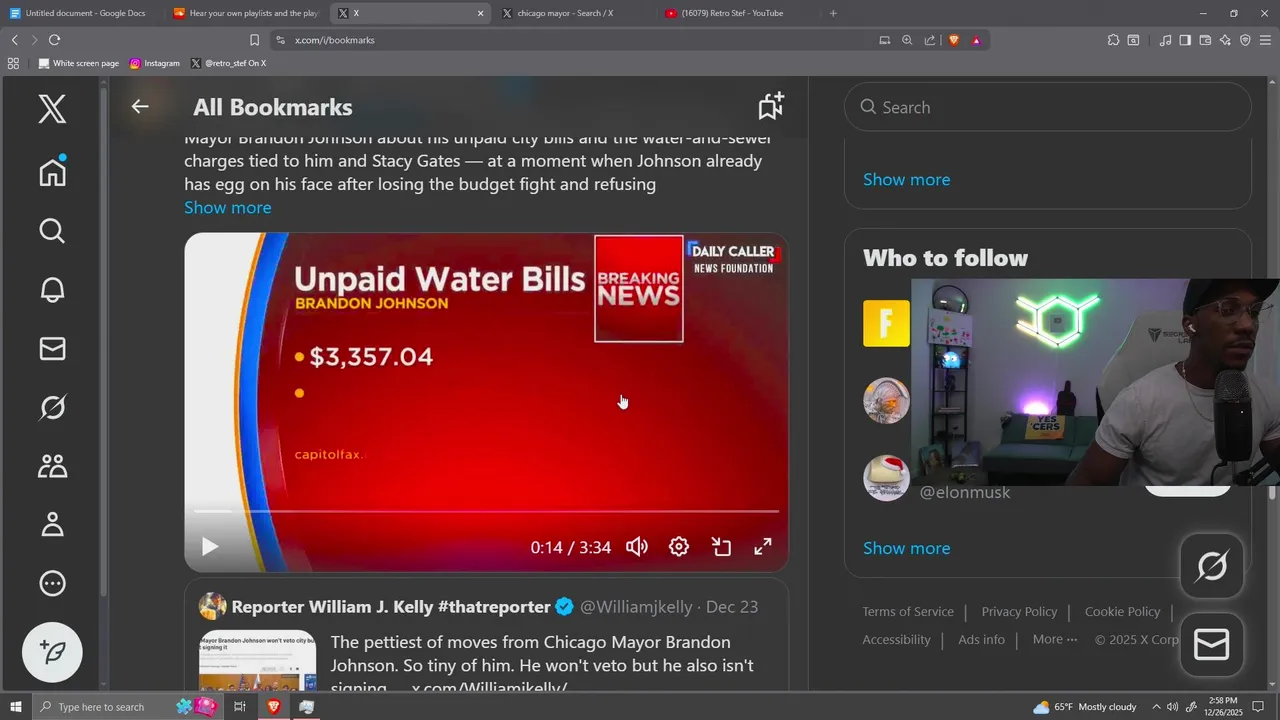Navigate browser back
Screen dimensions: 1280x720
pos(14,40)
